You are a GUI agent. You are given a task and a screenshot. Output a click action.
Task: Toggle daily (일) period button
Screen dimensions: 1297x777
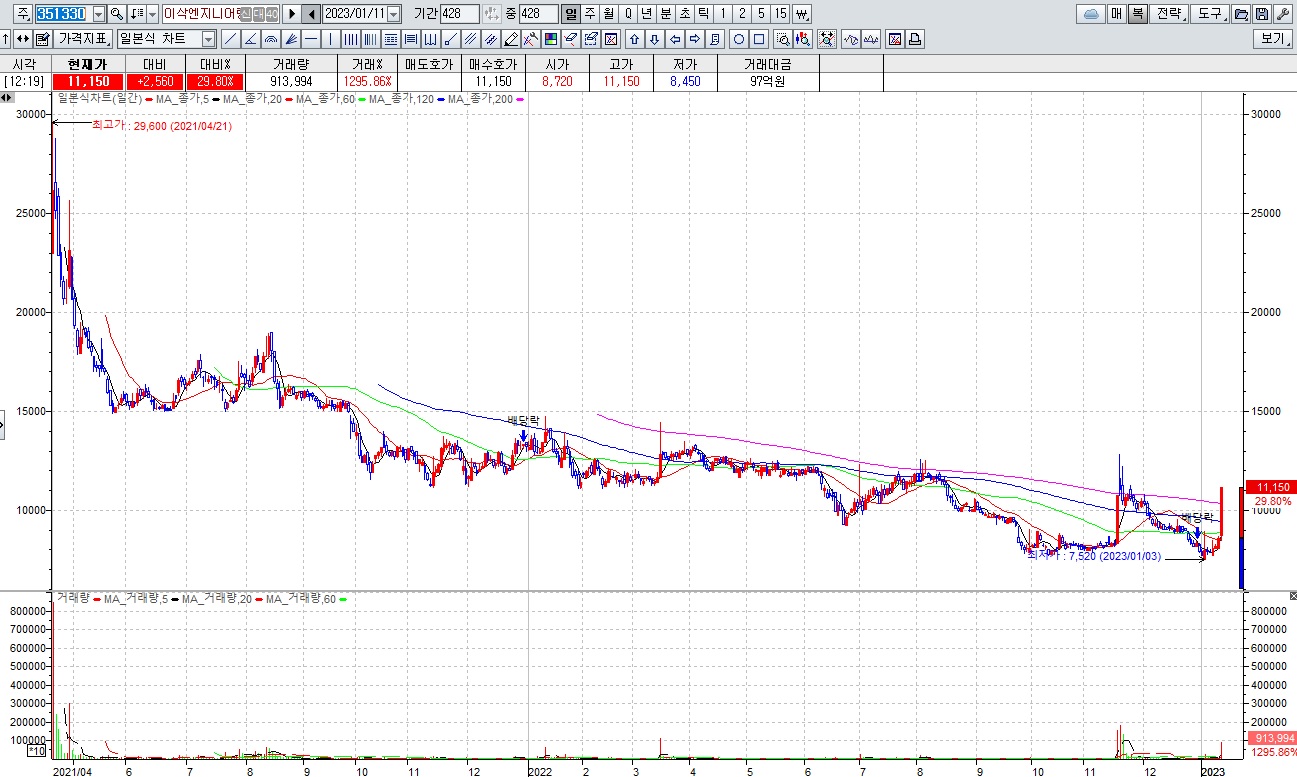coord(569,14)
